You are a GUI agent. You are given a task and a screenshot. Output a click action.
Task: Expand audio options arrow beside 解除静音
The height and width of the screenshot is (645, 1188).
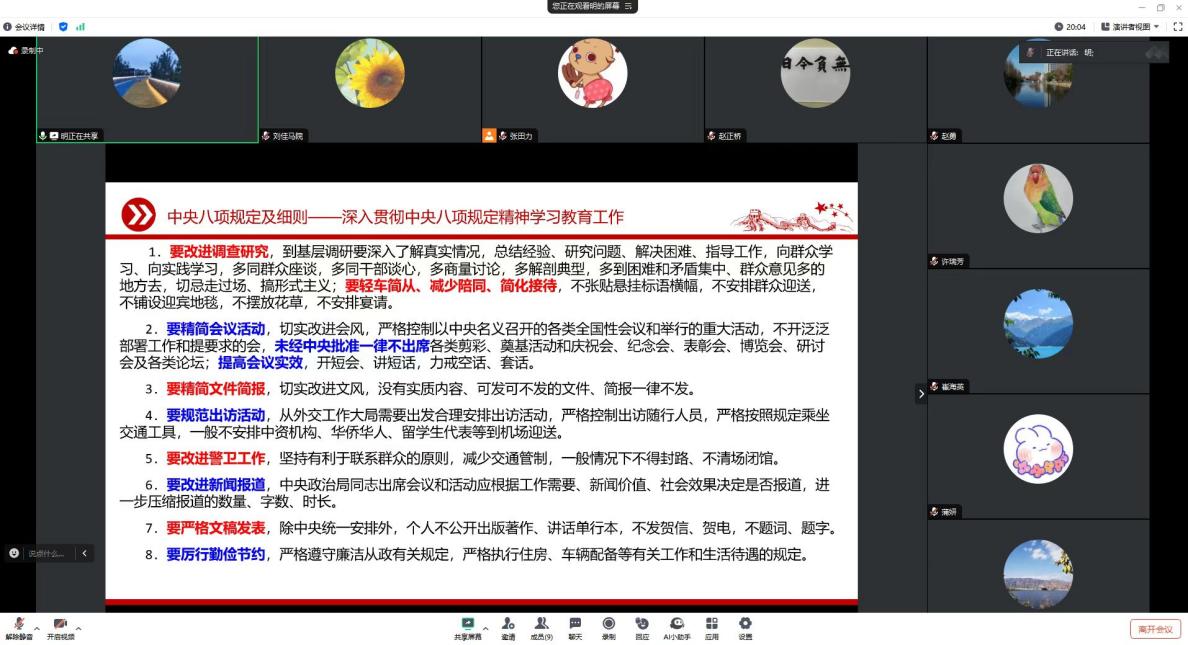pos(37,629)
